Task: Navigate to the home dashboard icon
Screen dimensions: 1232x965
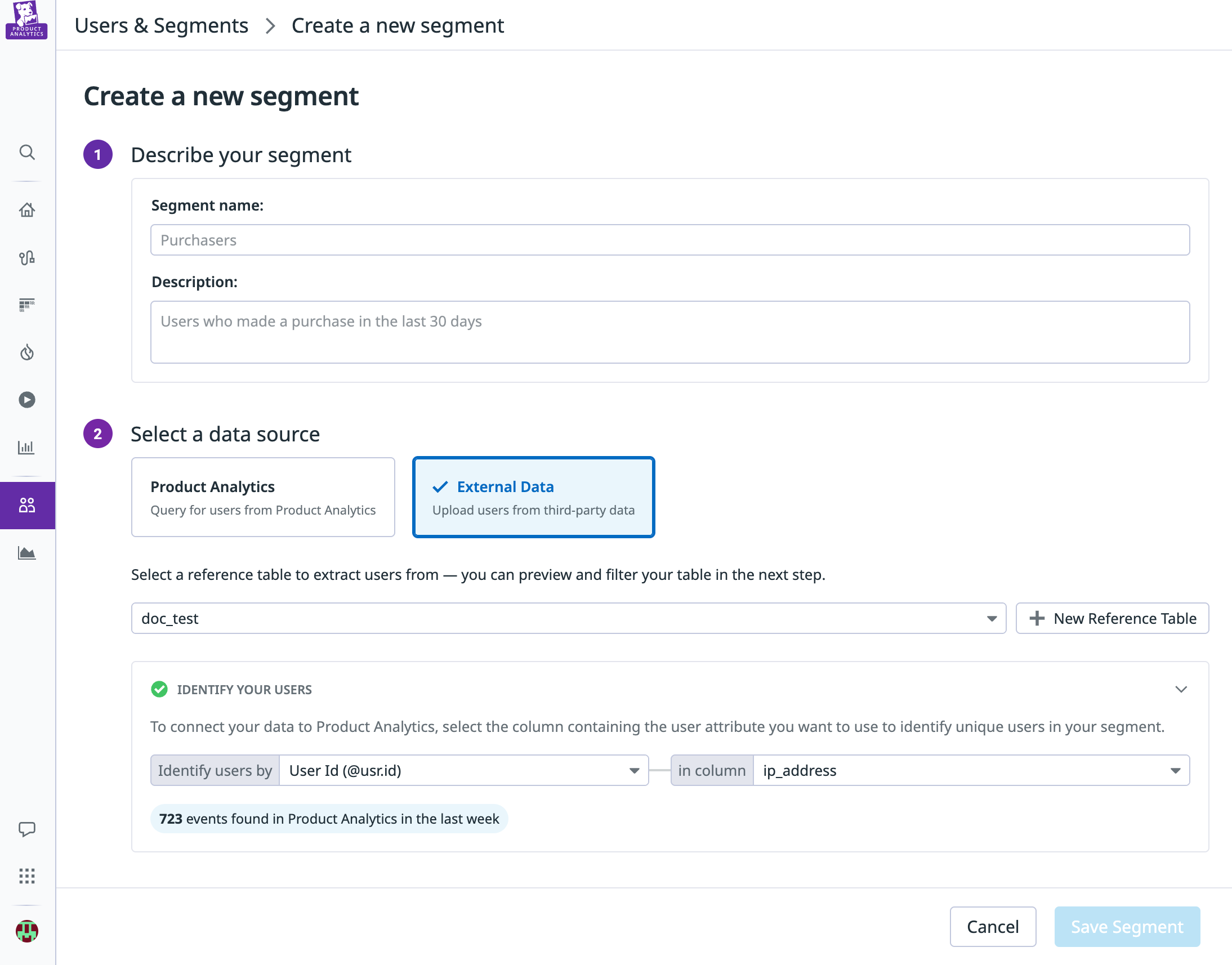Action: pos(26,209)
